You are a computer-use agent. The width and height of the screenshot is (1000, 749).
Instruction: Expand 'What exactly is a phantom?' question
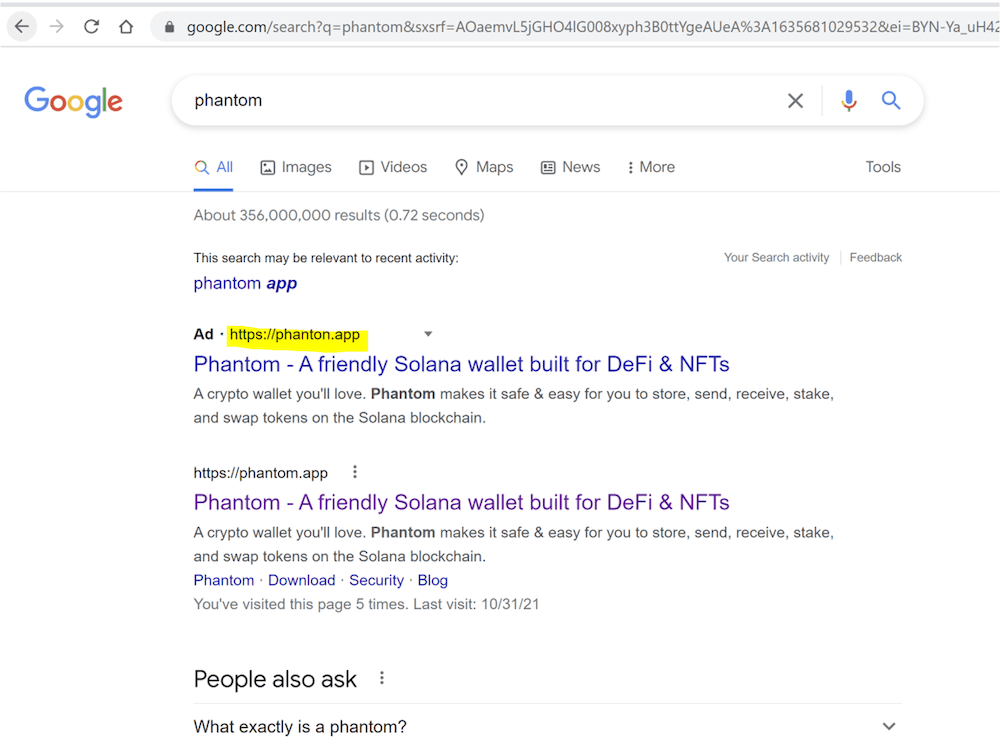(x=548, y=727)
